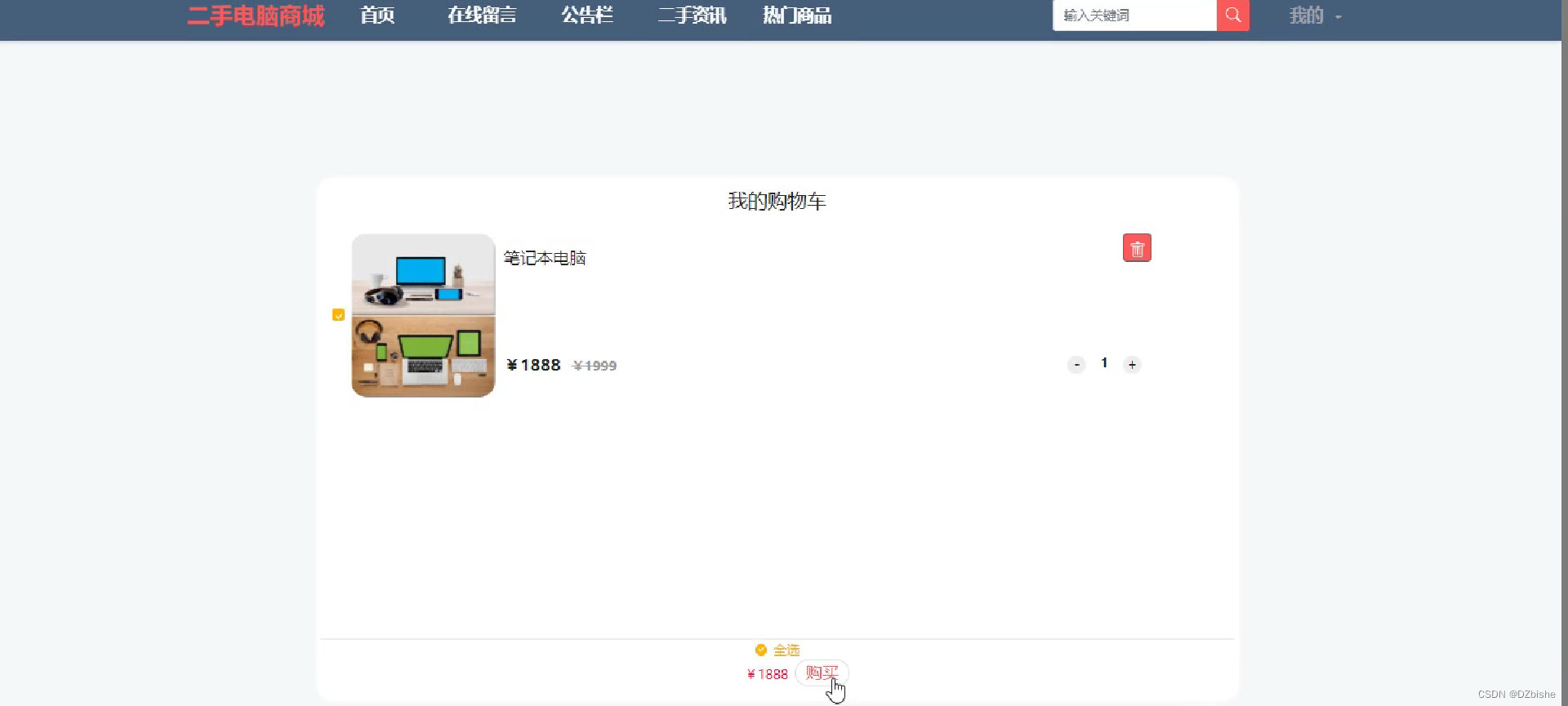Toggle the 全选 select-all checkbox
Viewport: 1568px width, 706px height.
point(761,650)
